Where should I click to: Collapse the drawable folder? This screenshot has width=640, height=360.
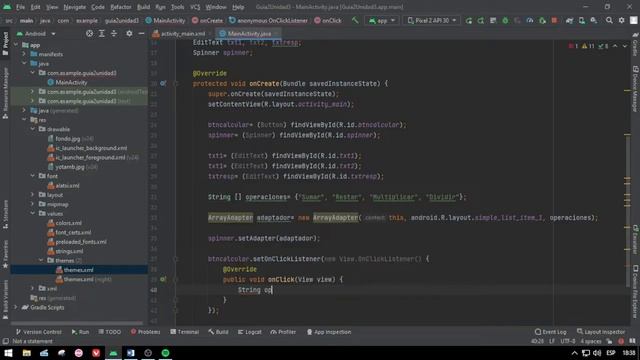point(33,129)
